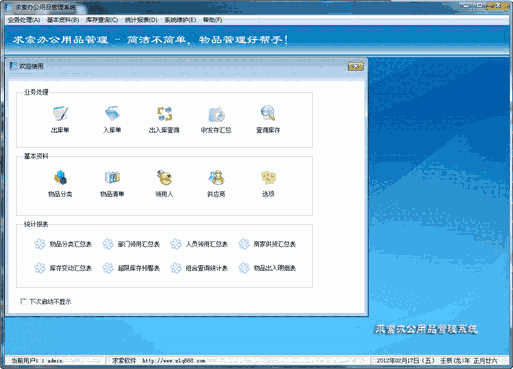
Task: Open the 选项 options icon
Action: click(x=268, y=177)
